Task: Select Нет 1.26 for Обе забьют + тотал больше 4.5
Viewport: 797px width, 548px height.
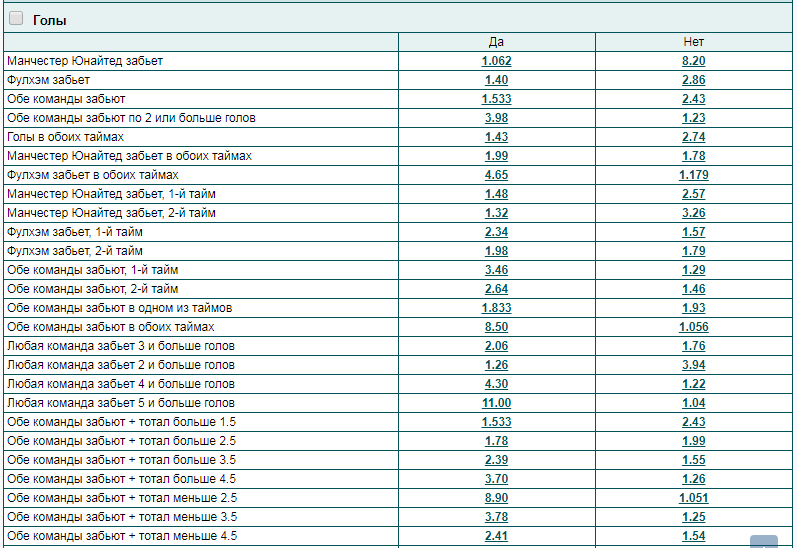Action: click(693, 479)
